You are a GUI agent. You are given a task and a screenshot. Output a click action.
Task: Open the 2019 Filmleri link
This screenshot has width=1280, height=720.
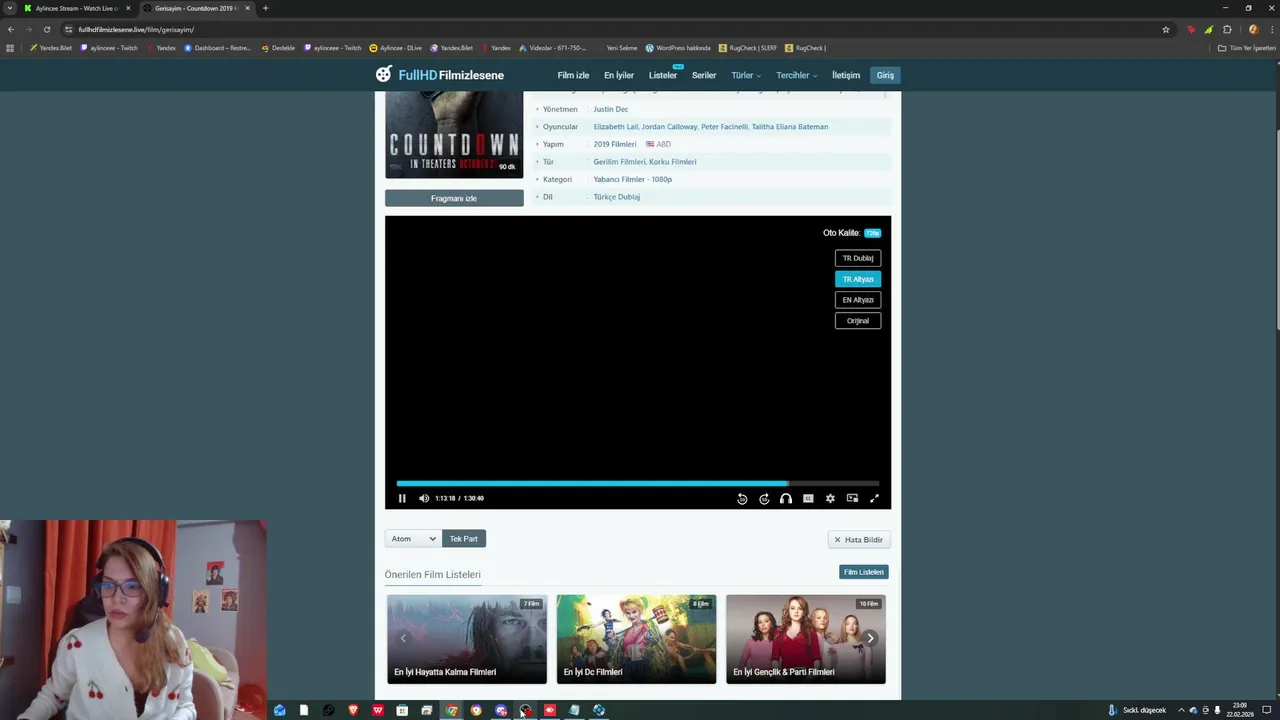click(x=614, y=144)
